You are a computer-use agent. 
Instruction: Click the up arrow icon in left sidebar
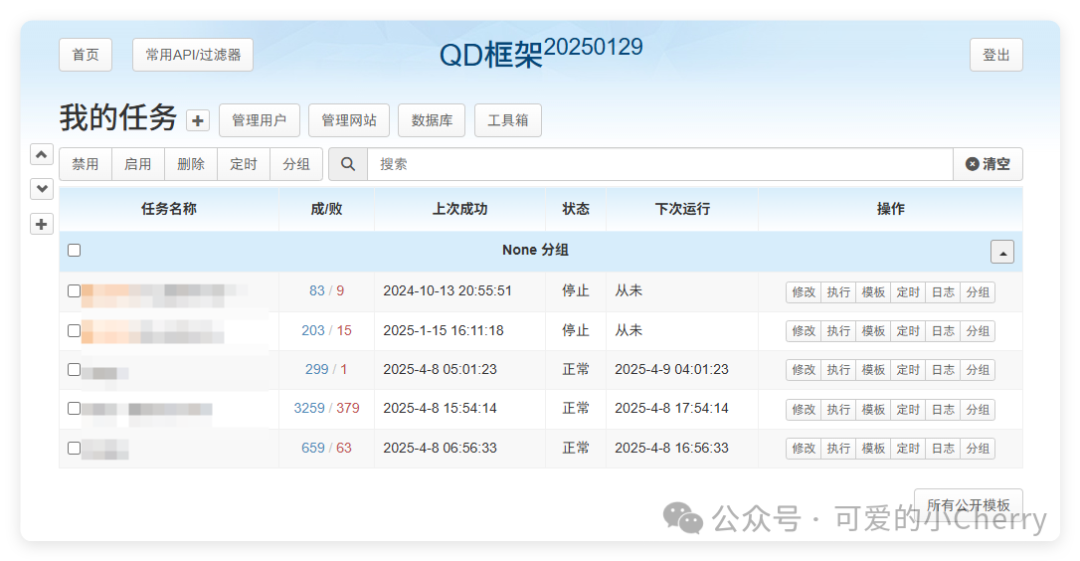41,154
